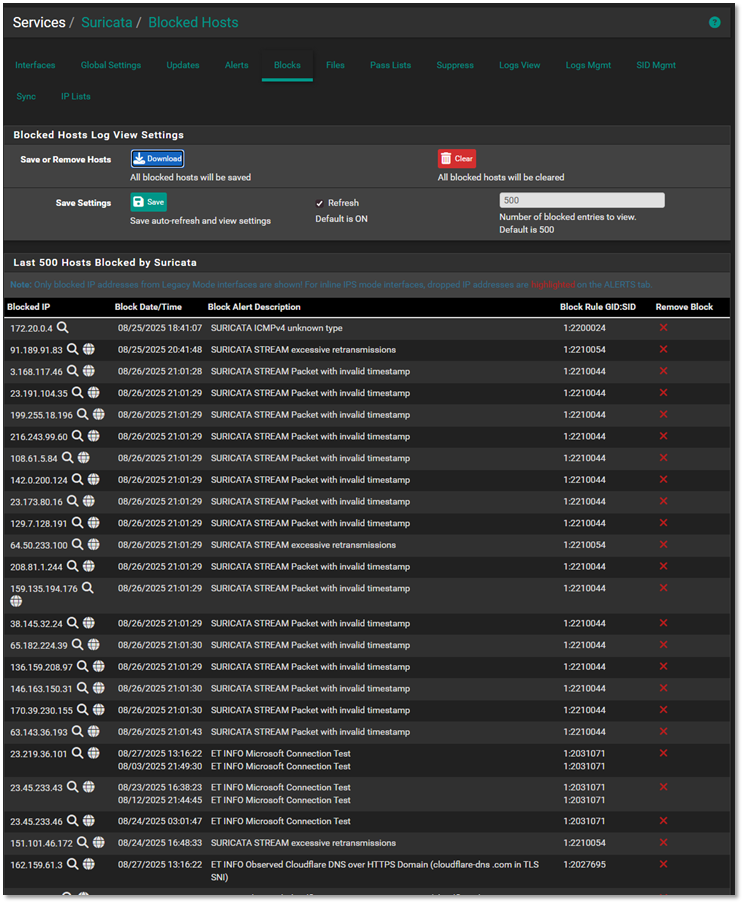Follow the Blocked Hosts breadcrumb link
The height and width of the screenshot is (904, 744).
pyautogui.click(x=193, y=22)
